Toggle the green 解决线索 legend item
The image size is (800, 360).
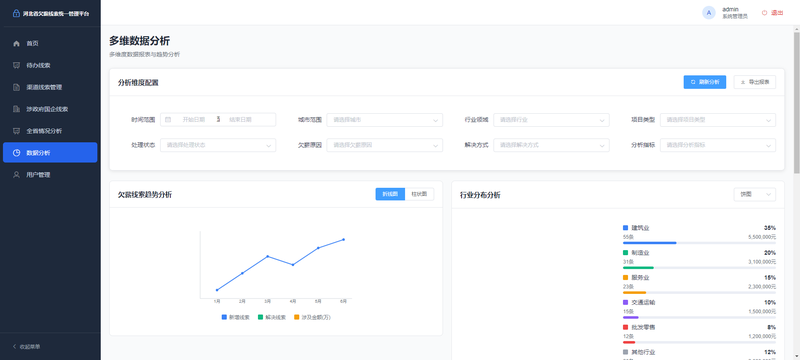[x=272, y=317]
